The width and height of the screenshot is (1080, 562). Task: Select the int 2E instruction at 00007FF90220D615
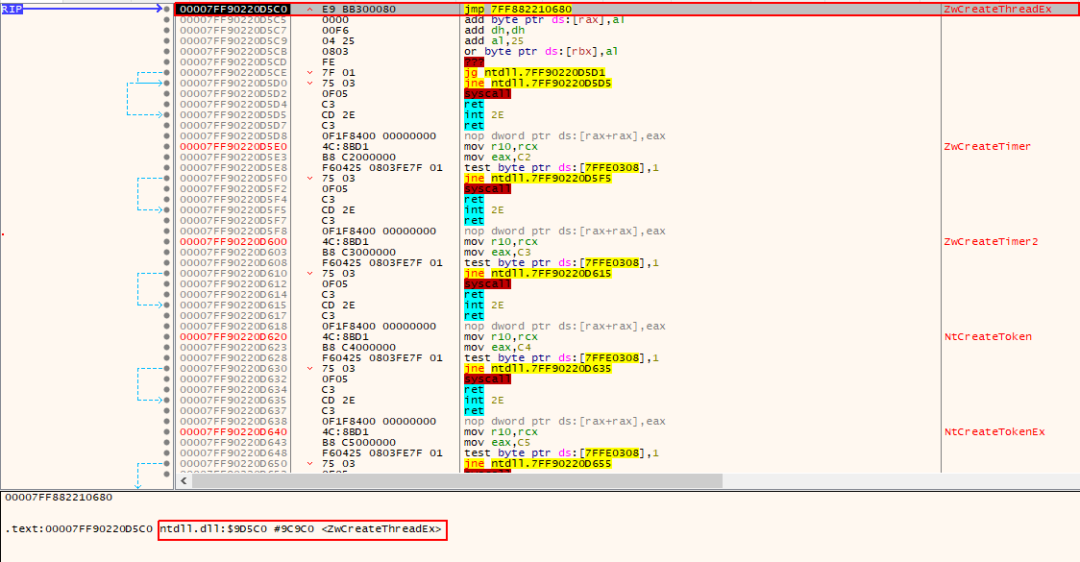click(x=484, y=305)
